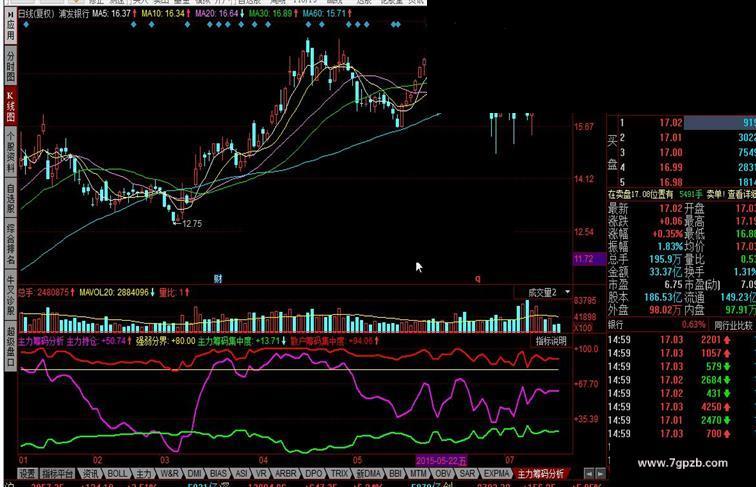The width and height of the screenshot is (756, 487).
Task: Select the 资讯 indicator tab
Action: click(90, 473)
